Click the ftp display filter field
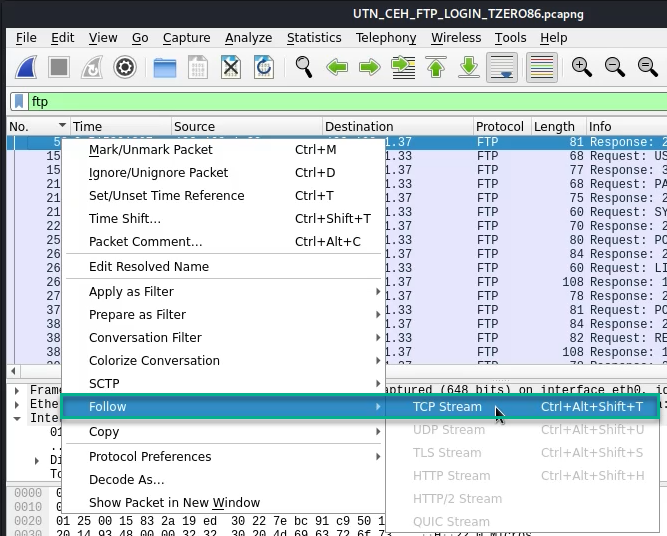 click(x=347, y=102)
